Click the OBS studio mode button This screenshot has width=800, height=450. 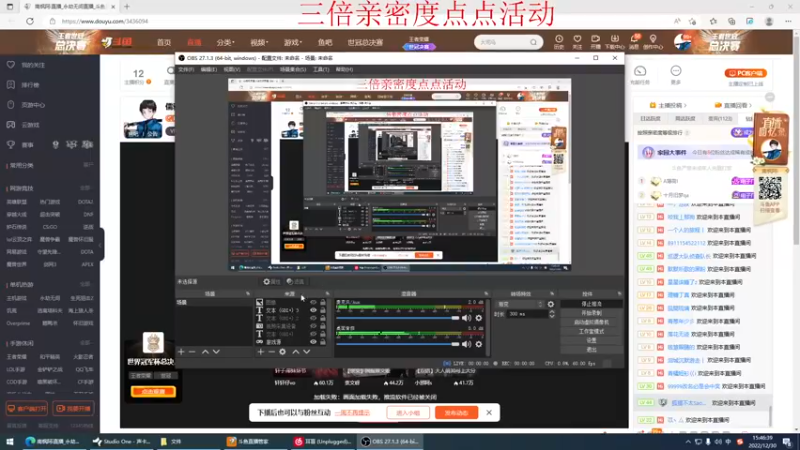[x=591, y=331]
